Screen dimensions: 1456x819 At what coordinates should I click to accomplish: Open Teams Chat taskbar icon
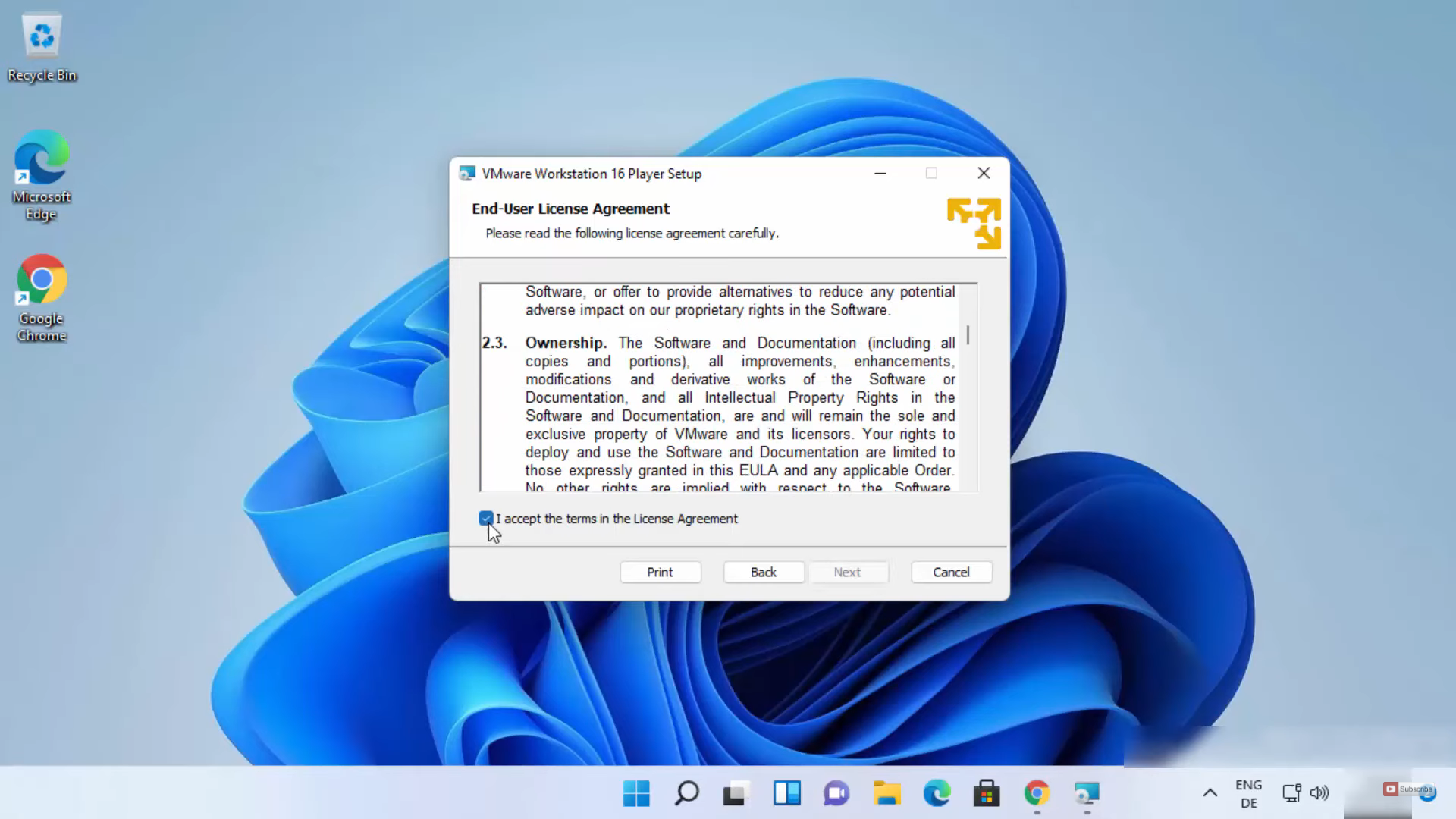coord(836,793)
